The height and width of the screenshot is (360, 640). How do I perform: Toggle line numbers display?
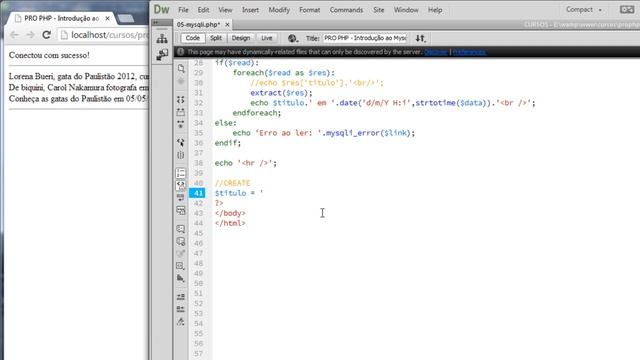coord(181,173)
